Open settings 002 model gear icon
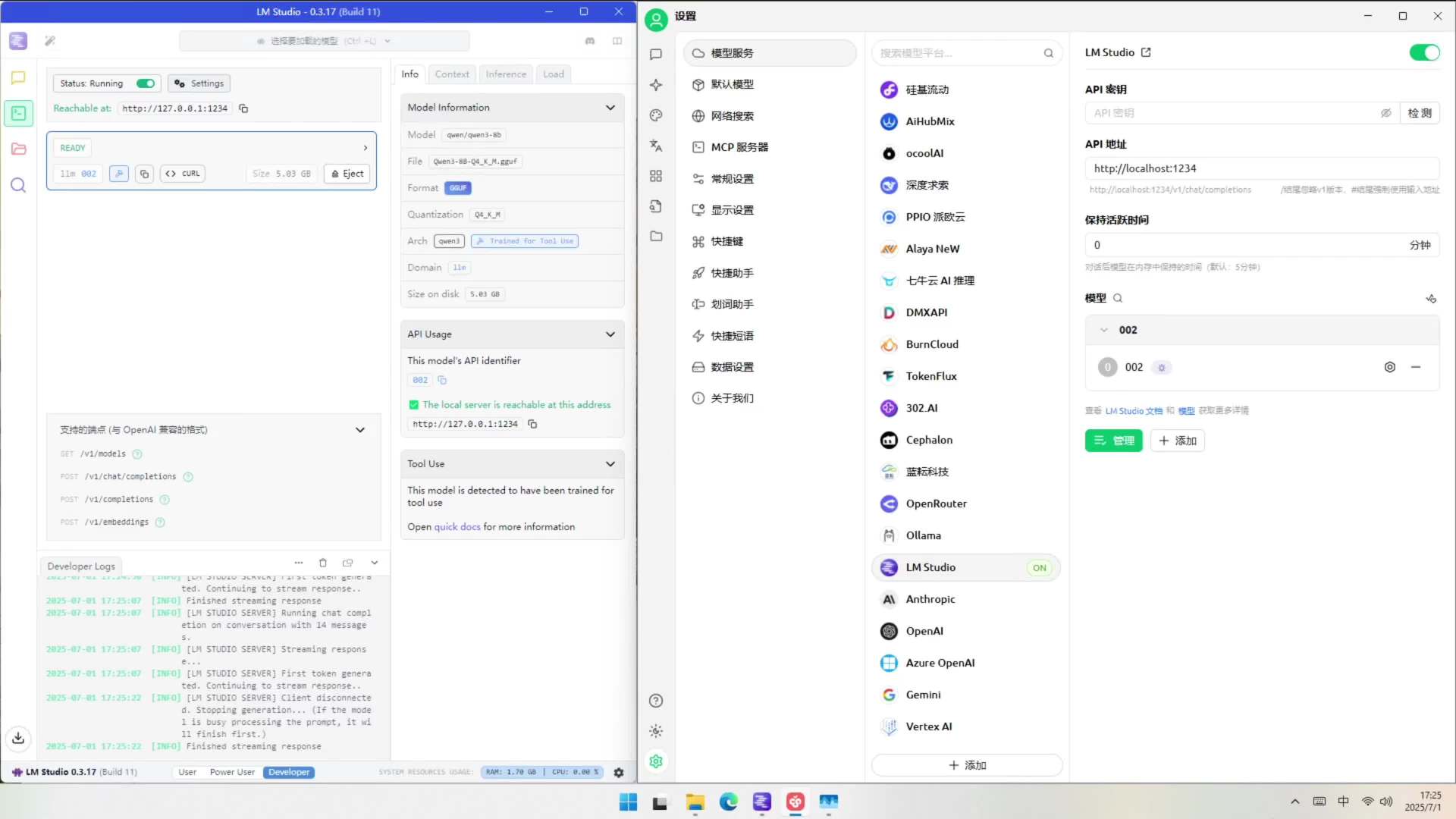 pyautogui.click(x=1390, y=367)
